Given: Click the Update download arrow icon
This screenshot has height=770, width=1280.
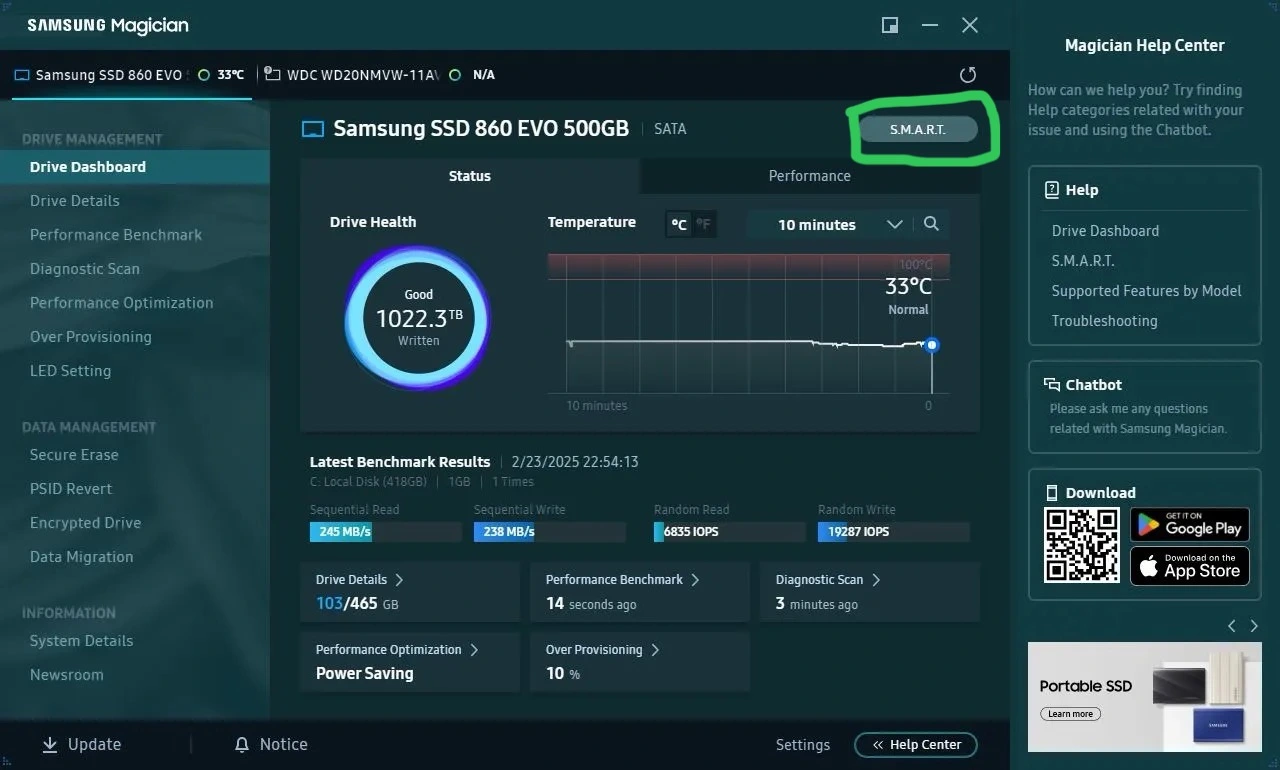Looking at the screenshot, I should pos(49,744).
